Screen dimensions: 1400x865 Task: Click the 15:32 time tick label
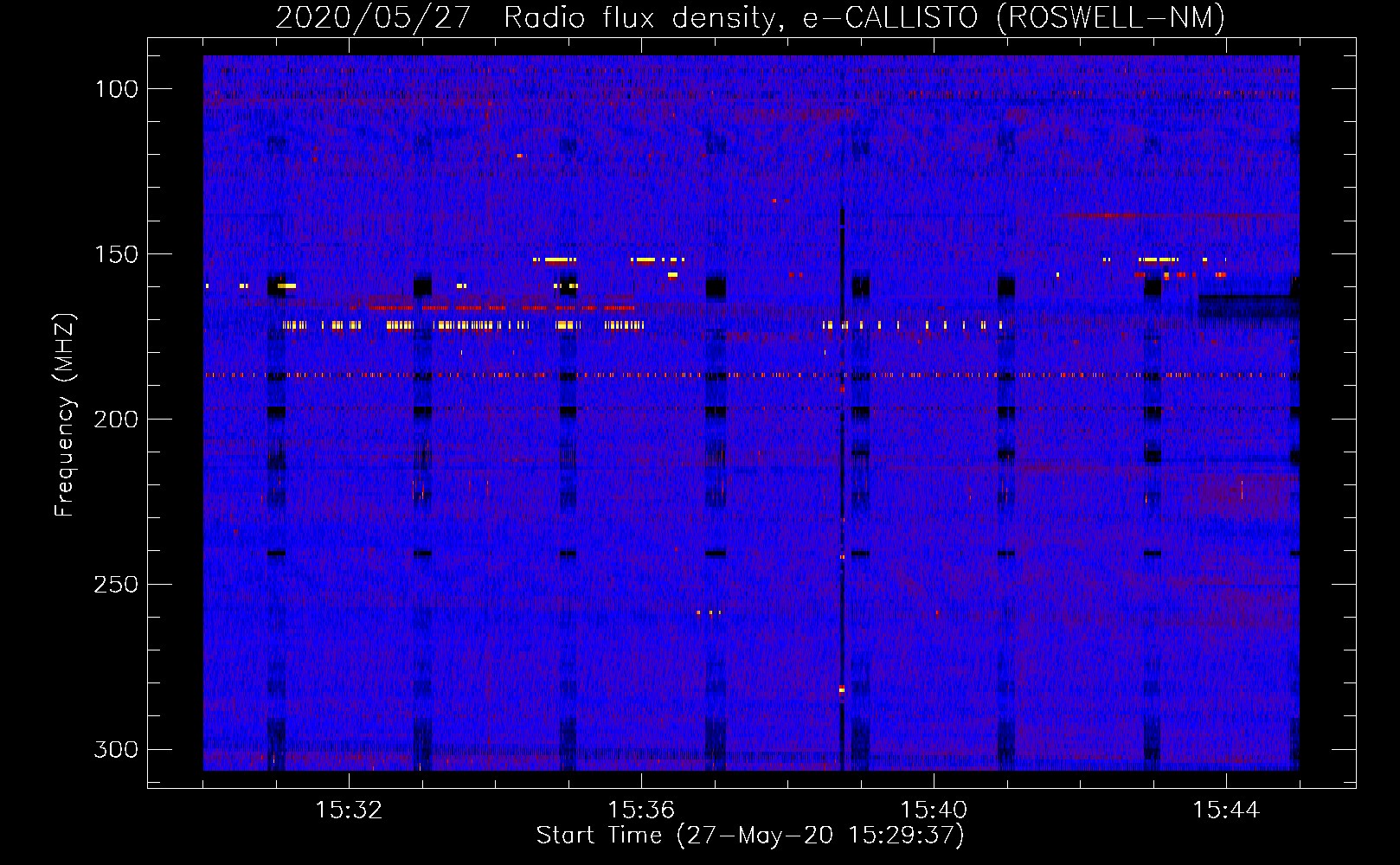click(x=349, y=811)
